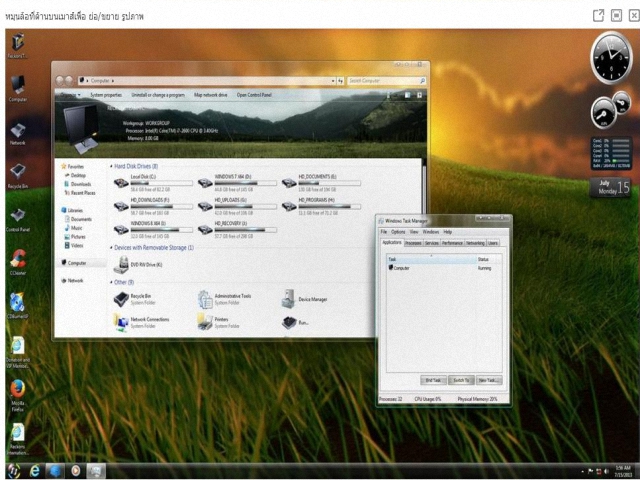Click System properties in Explorer toolbar
Viewport: 640px width, 480px height.
(x=106, y=95)
